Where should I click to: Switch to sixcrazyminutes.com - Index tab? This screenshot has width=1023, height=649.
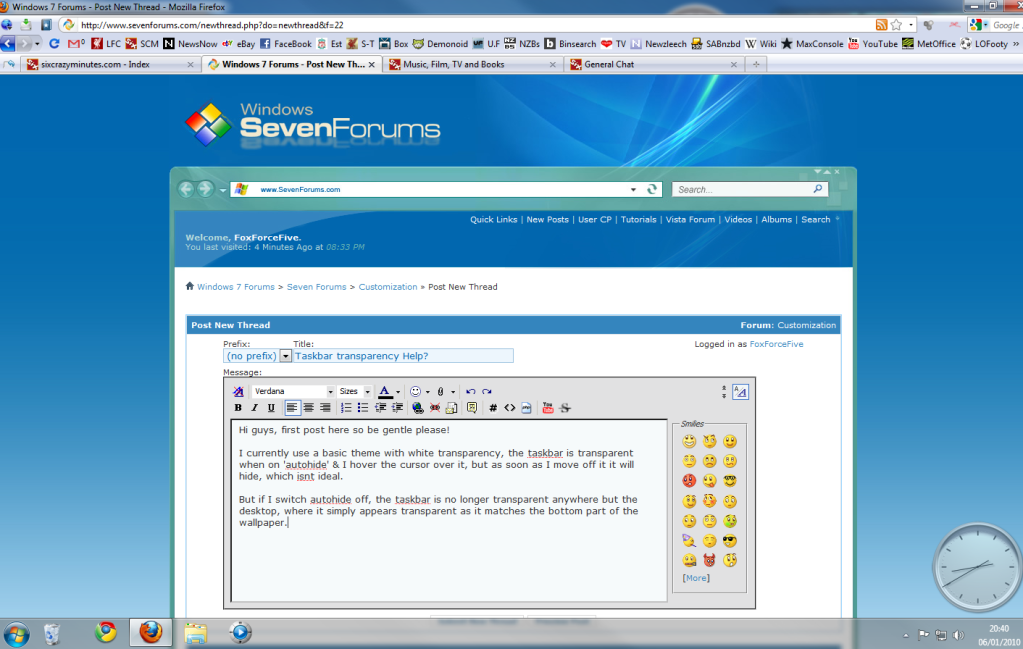click(x=110, y=65)
